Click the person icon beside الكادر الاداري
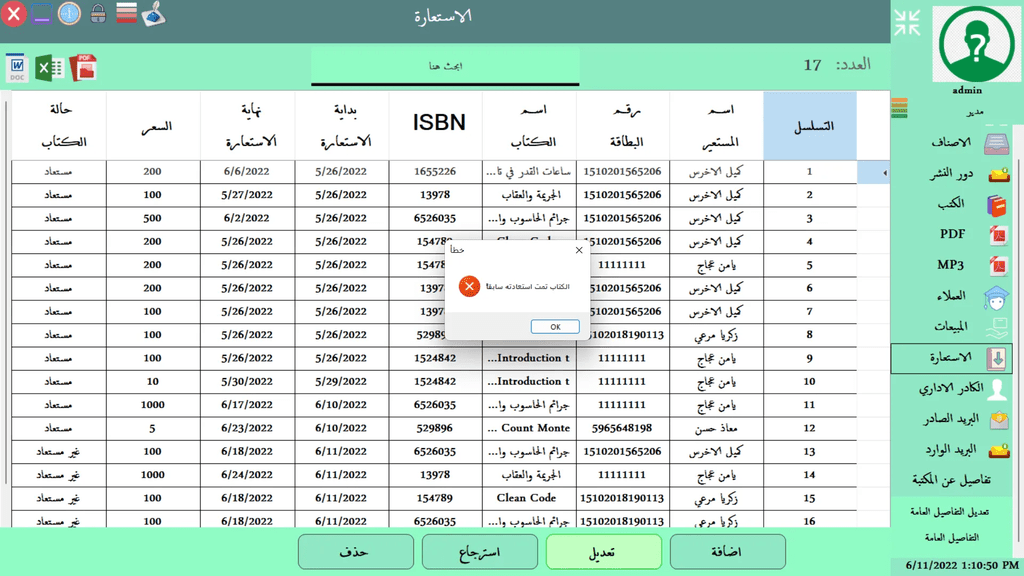Screen dimensions: 1024x576 tap(997, 389)
